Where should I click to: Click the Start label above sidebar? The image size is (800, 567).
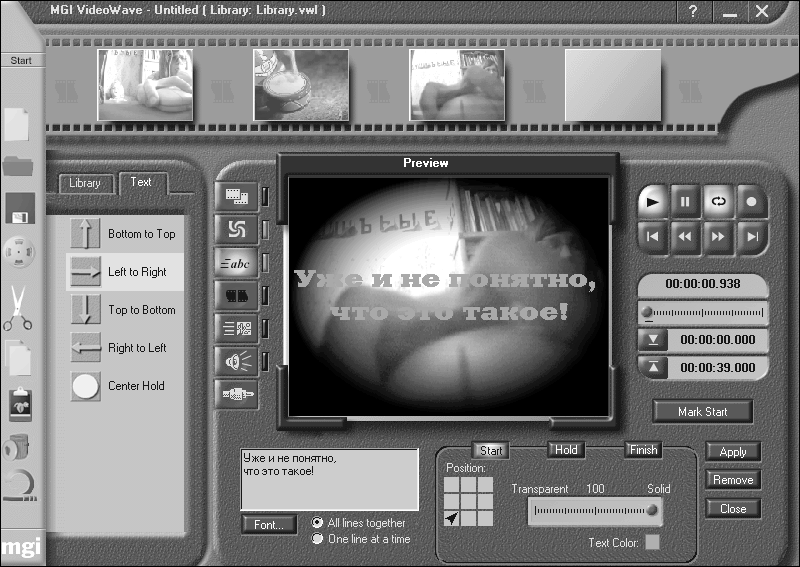tap(21, 60)
